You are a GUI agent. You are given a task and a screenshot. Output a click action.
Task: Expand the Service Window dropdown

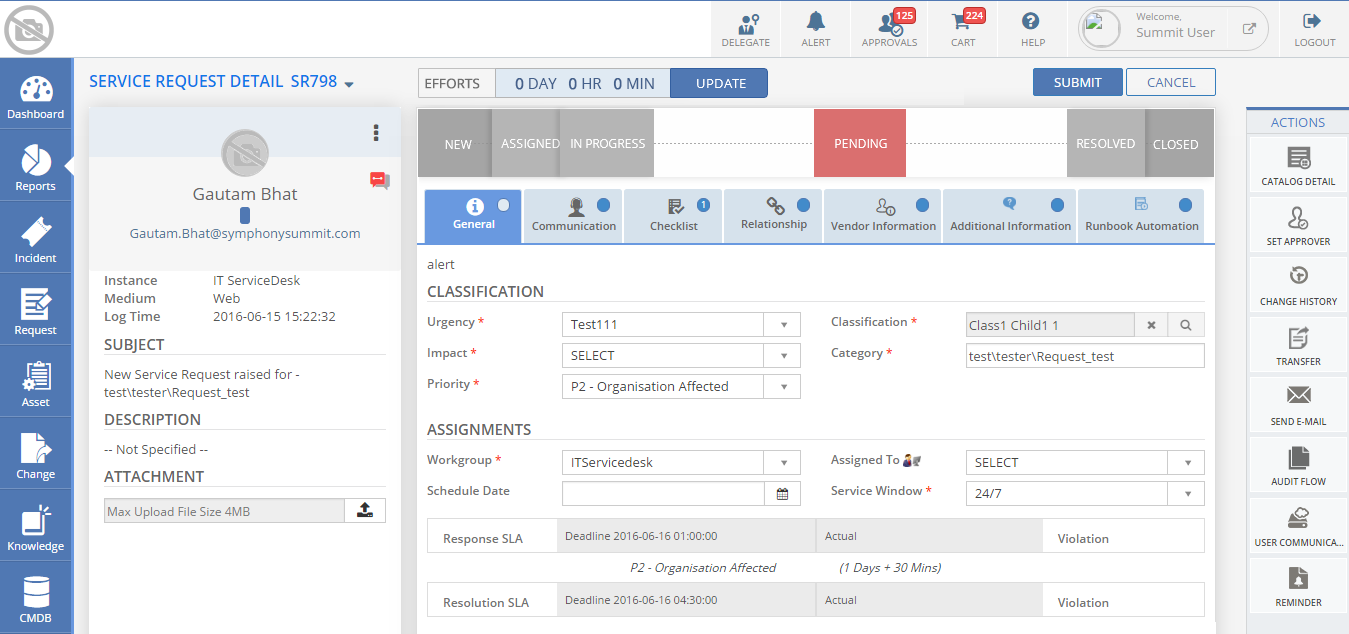click(1187, 493)
